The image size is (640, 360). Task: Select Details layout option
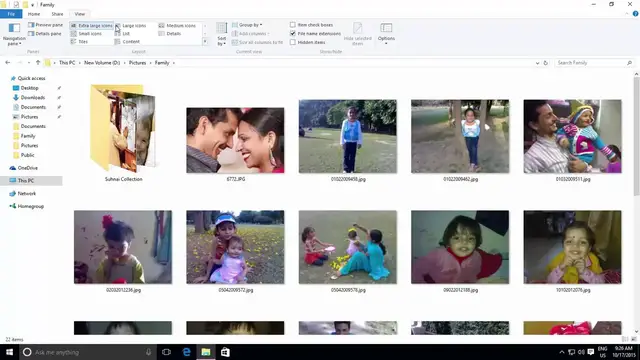coord(170,33)
